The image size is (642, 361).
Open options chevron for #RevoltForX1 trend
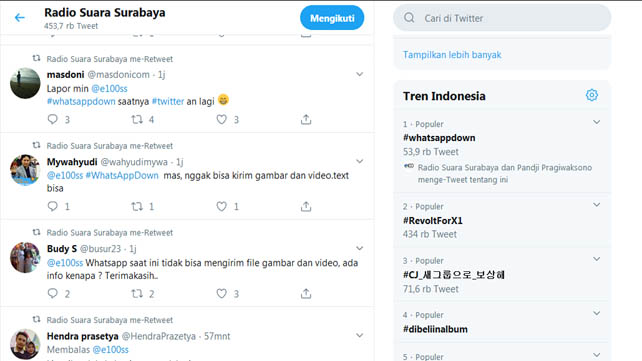click(x=597, y=205)
